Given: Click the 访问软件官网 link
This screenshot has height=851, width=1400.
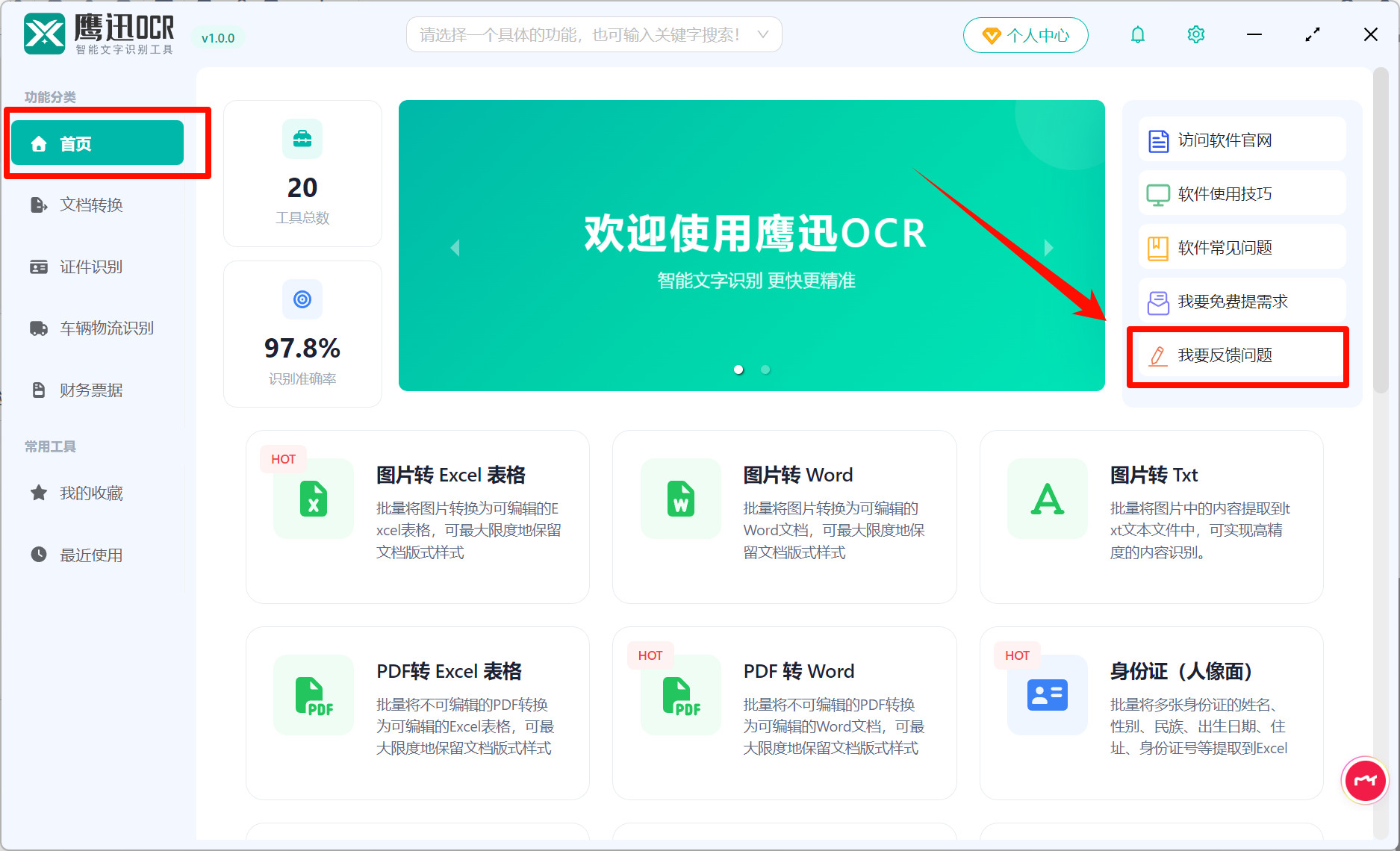Looking at the screenshot, I should [1241, 140].
